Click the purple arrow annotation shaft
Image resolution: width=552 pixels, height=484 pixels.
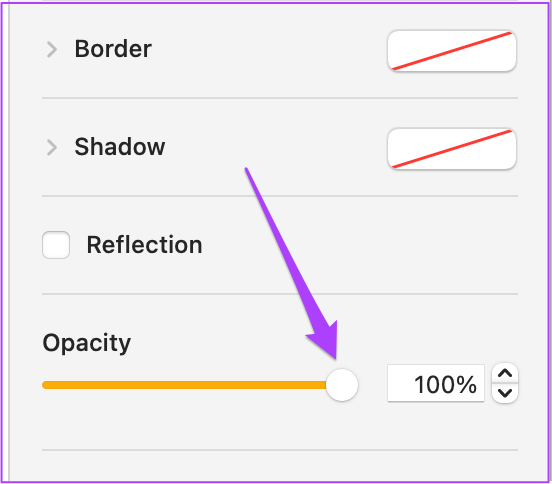pyautogui.click(x=282, y=246)
